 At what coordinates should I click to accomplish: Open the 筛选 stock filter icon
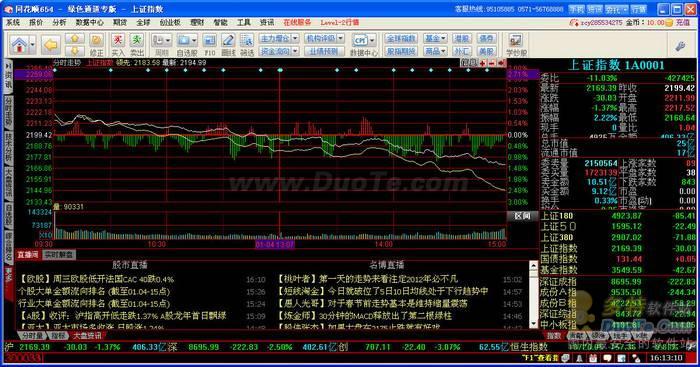(247, 45)
